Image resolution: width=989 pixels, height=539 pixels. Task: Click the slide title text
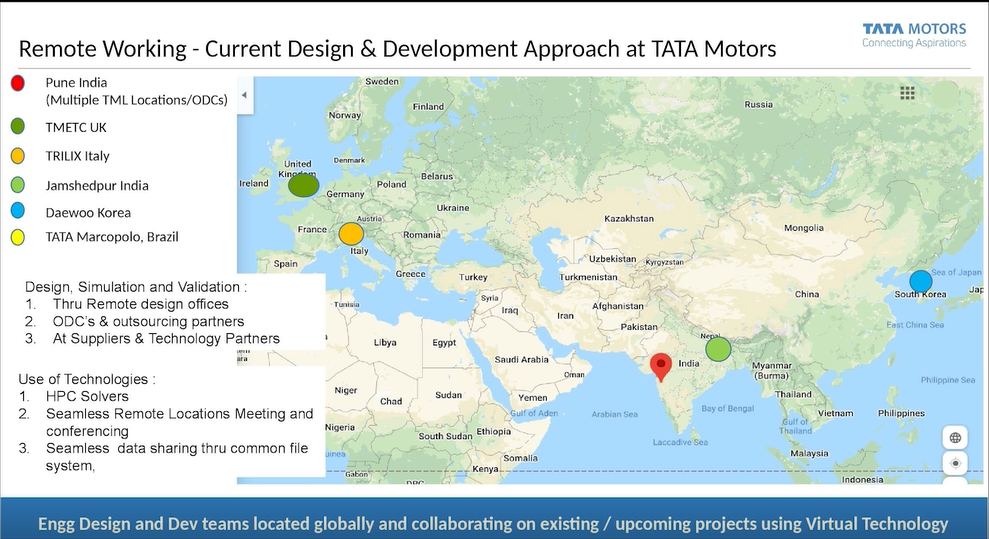(x=397, y=49)
